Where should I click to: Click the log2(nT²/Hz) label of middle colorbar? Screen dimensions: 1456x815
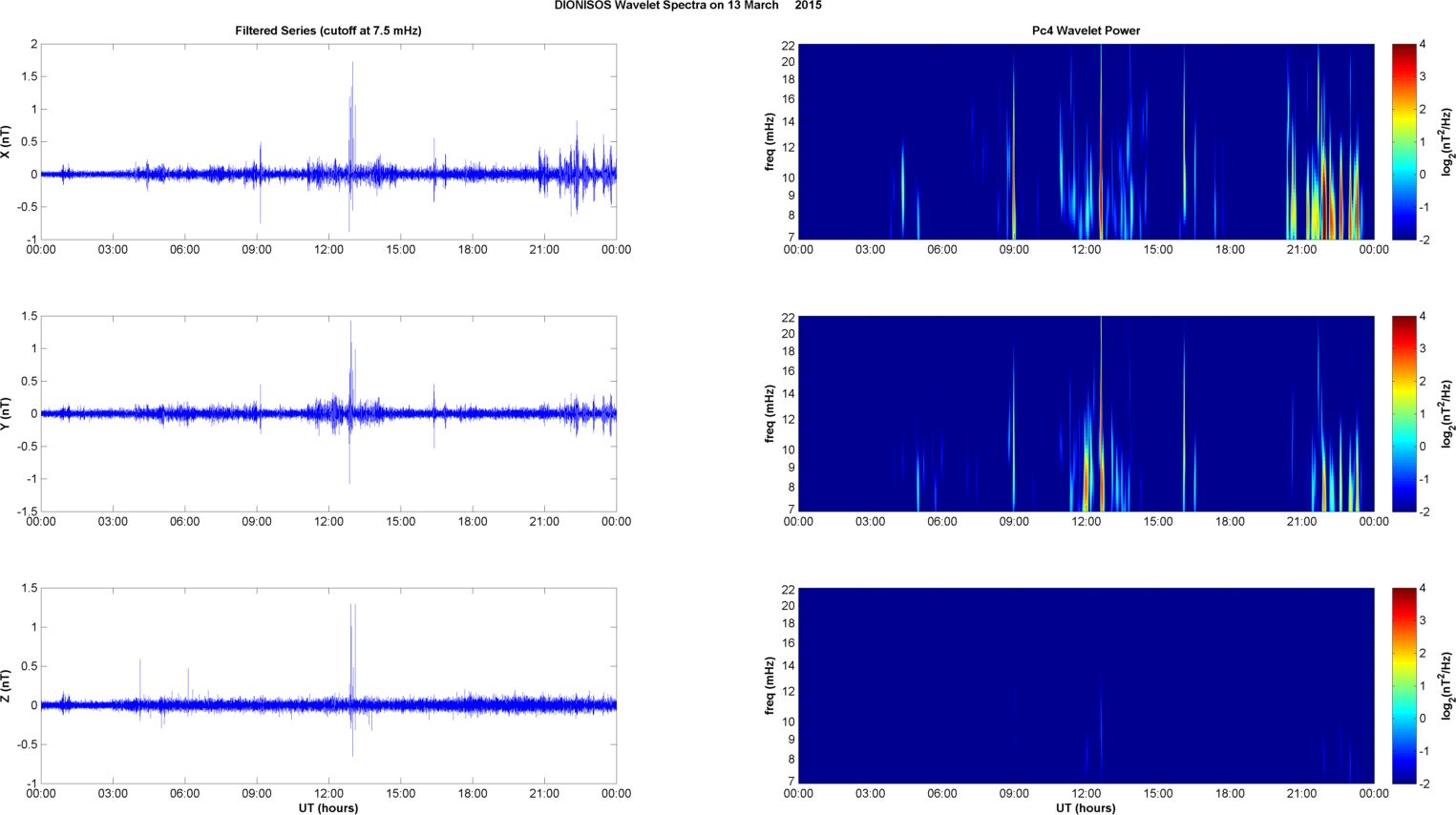[1446, 413]
